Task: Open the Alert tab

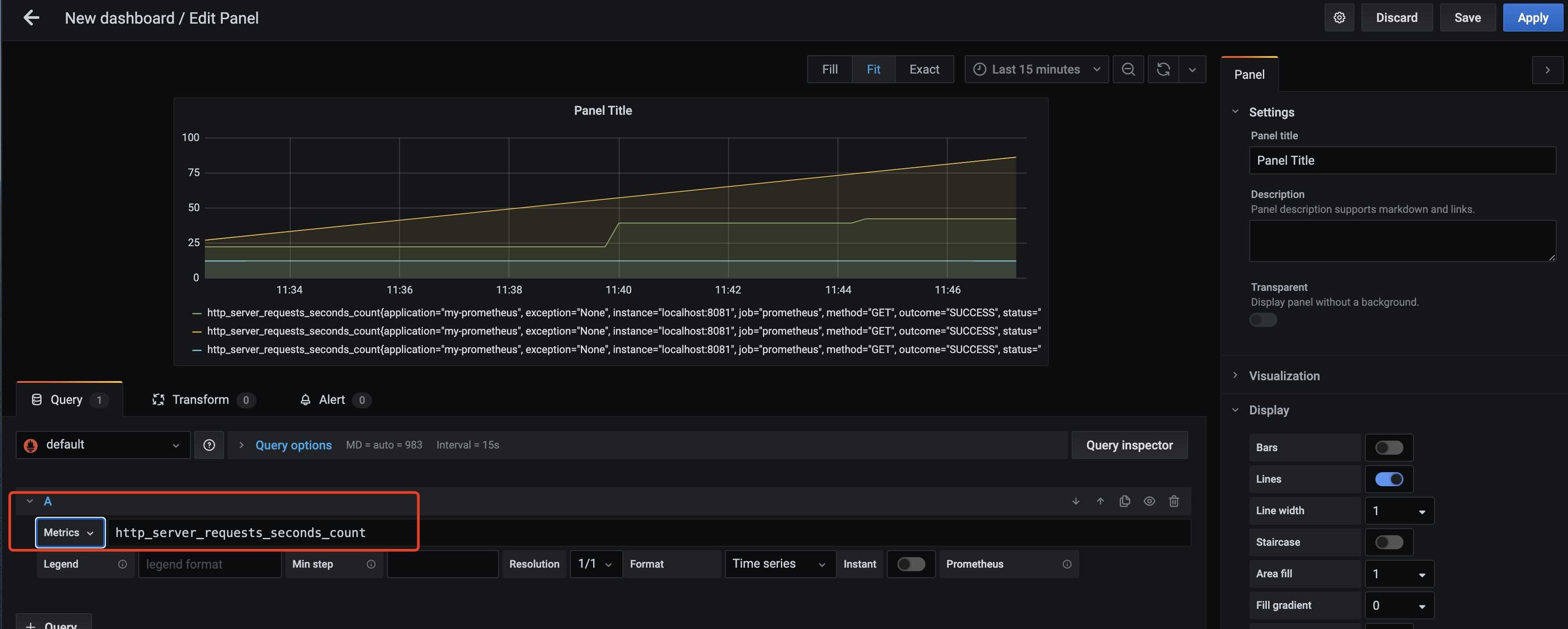Action: (332, 399)
